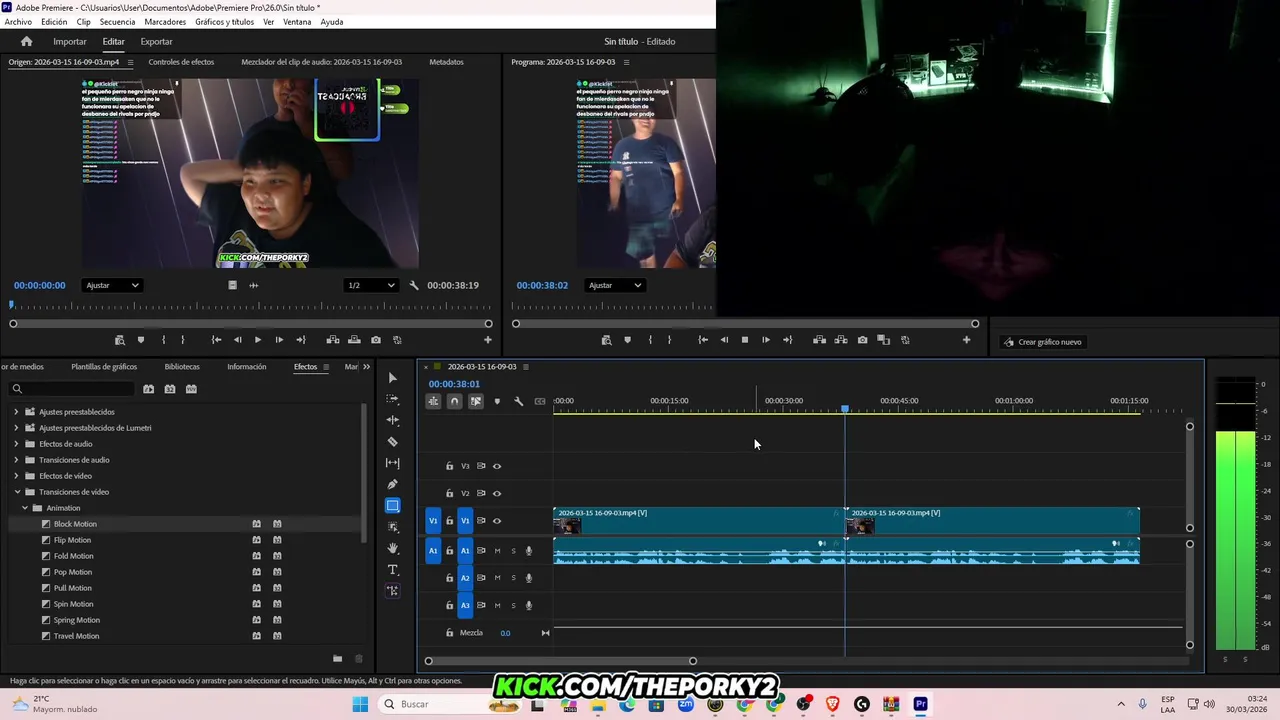Select the Ripple Edit tool
This screenshot has height=720, width=1280.
(x=392, y=420)
